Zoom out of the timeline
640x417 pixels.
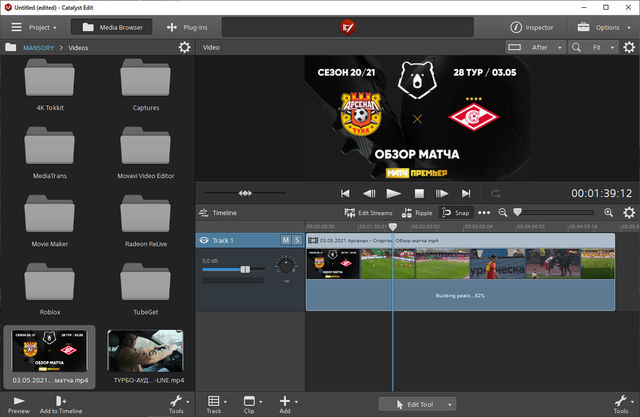point(505,213)
